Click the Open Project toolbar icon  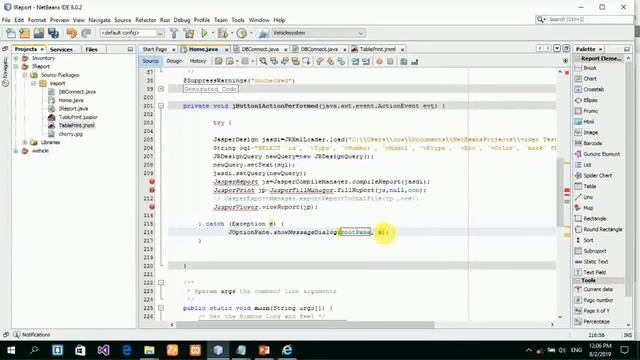[x=39, y=33]
